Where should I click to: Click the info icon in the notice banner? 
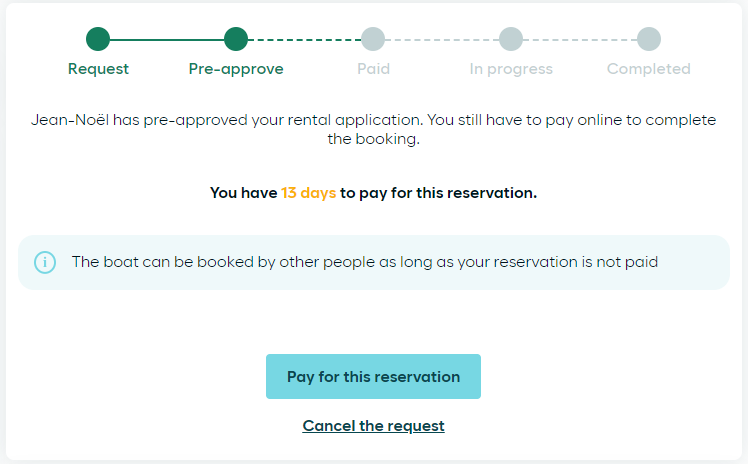point(45,262)
